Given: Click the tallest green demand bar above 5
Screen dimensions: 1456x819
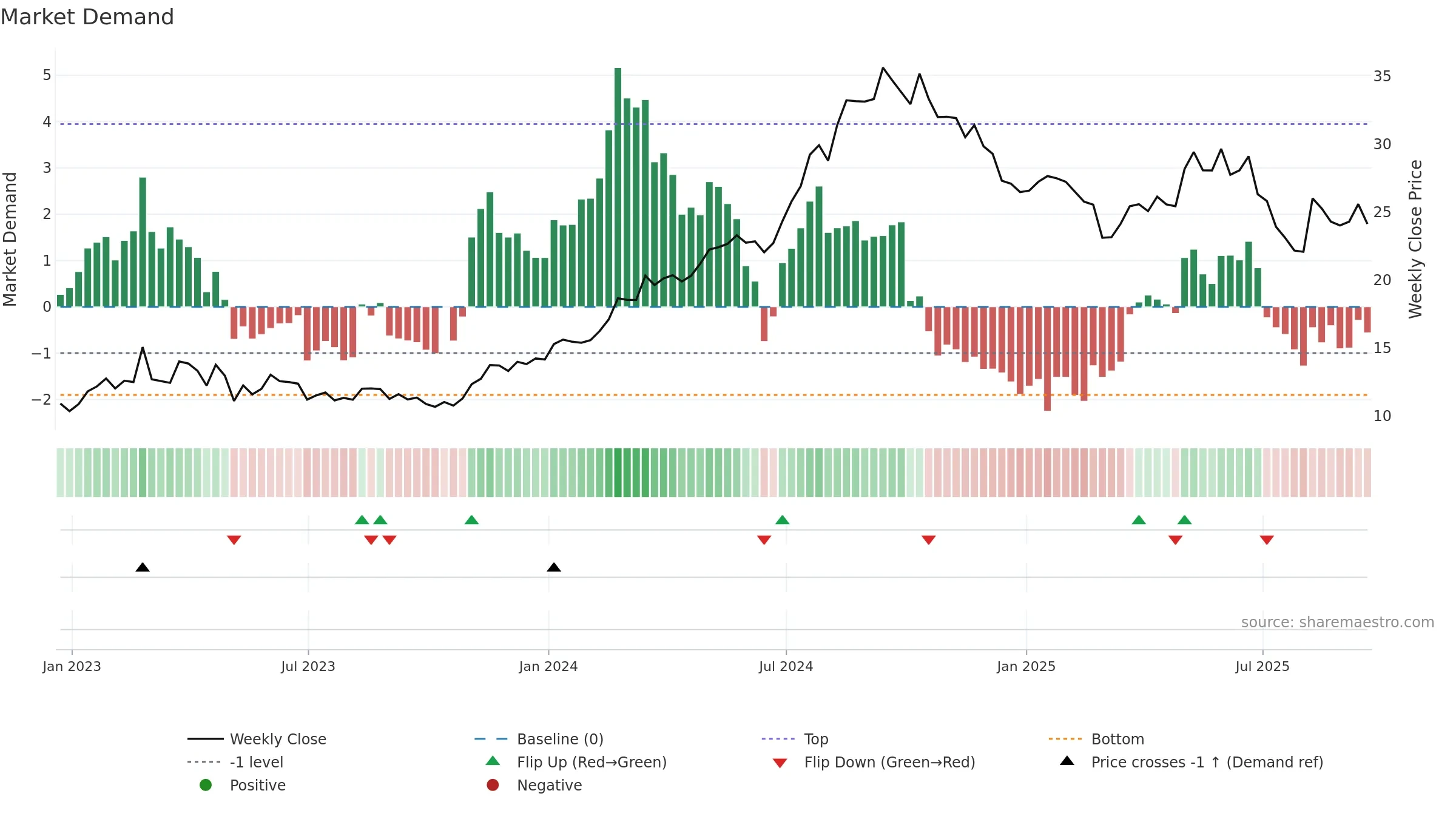Looking at the screenshot, I should (618, 187).
